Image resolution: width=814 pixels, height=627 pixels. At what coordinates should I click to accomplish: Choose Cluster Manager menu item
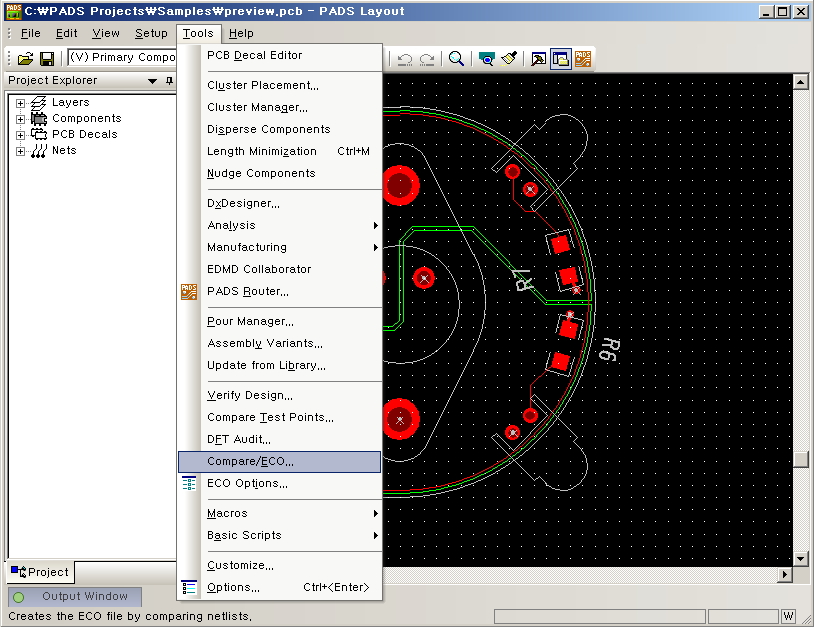(279, 107)
